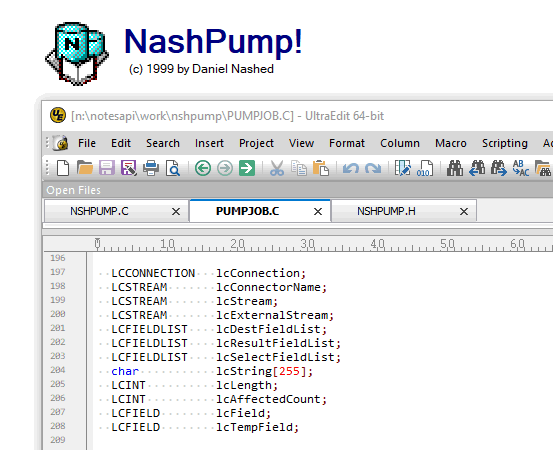Click line number 204 in gutter
This screenshot has width=553, height=450.
[x=58, y=370]
